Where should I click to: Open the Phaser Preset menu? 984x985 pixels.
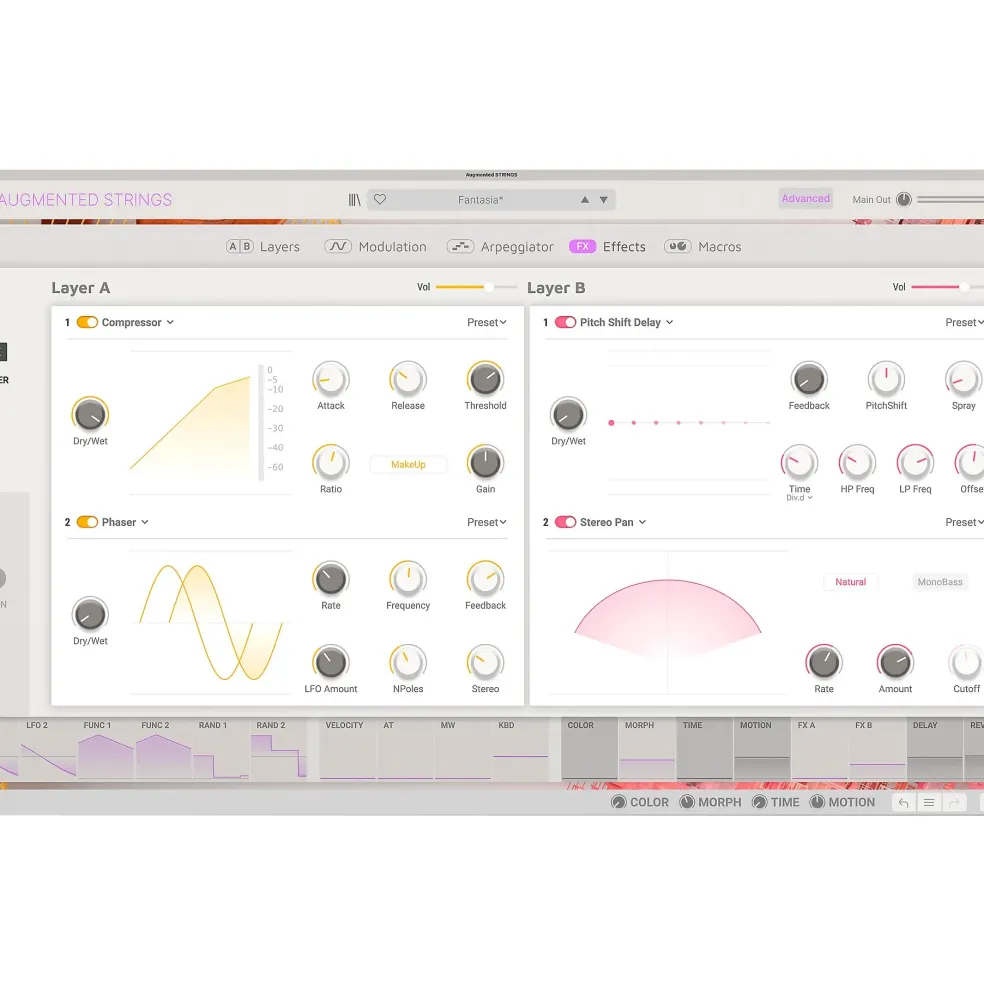point(486,522)
